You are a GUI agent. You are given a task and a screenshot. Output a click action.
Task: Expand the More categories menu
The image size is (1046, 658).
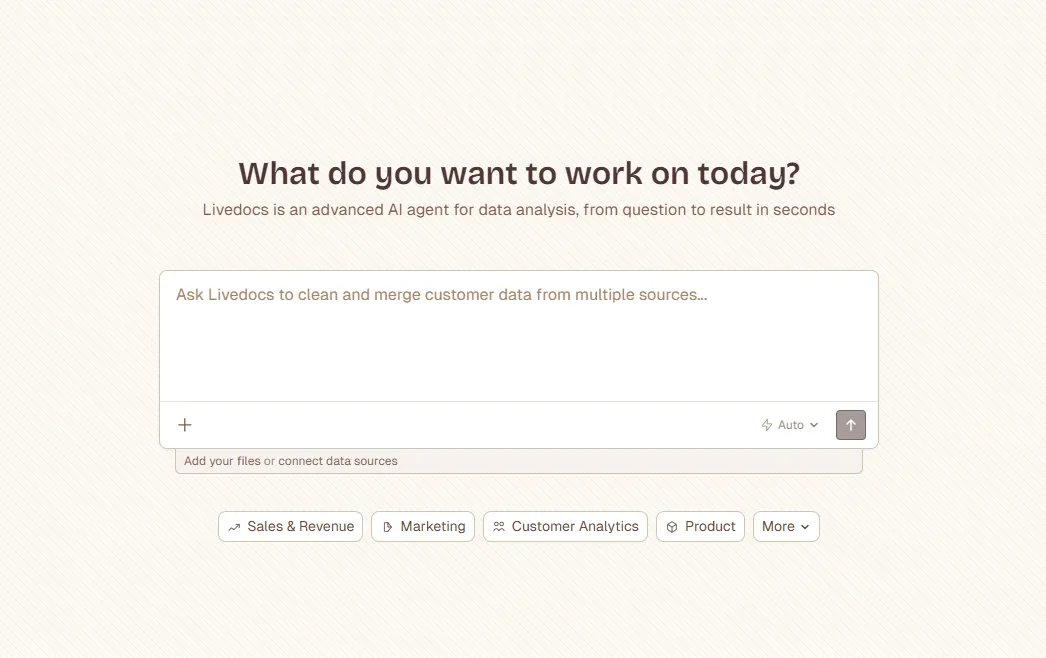(786, 526)
